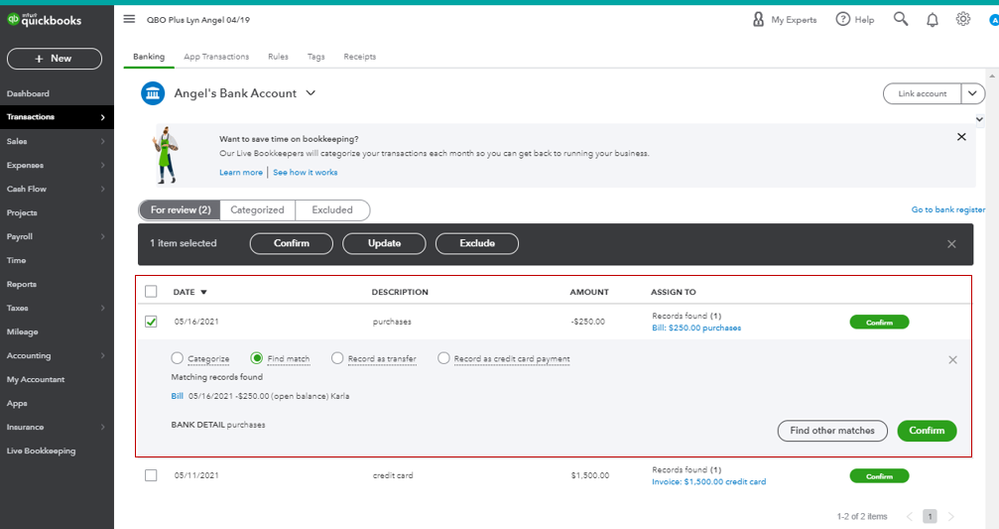This screenshot has height=529, width=999.
Task: Click the Exclude batch button
Action: [x=477, y=243]
